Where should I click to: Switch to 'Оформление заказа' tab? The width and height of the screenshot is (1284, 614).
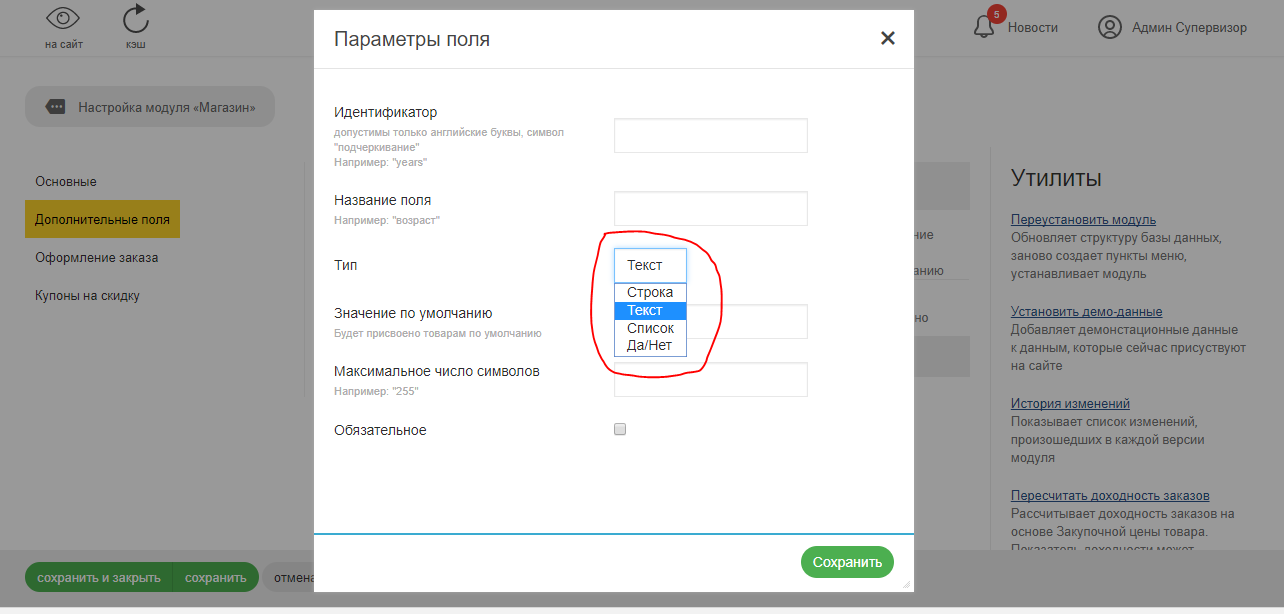pyautogui.click(x=97, y=258)
